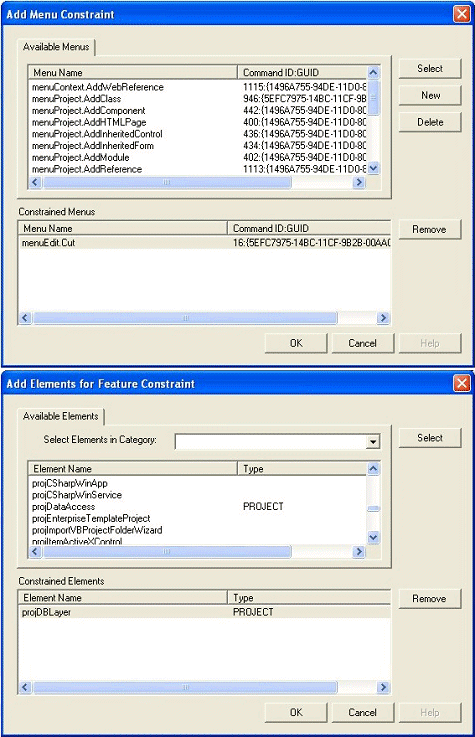475x737 pixels.
Task: Select menuProject.AddClass row
Action: point(199,99)
